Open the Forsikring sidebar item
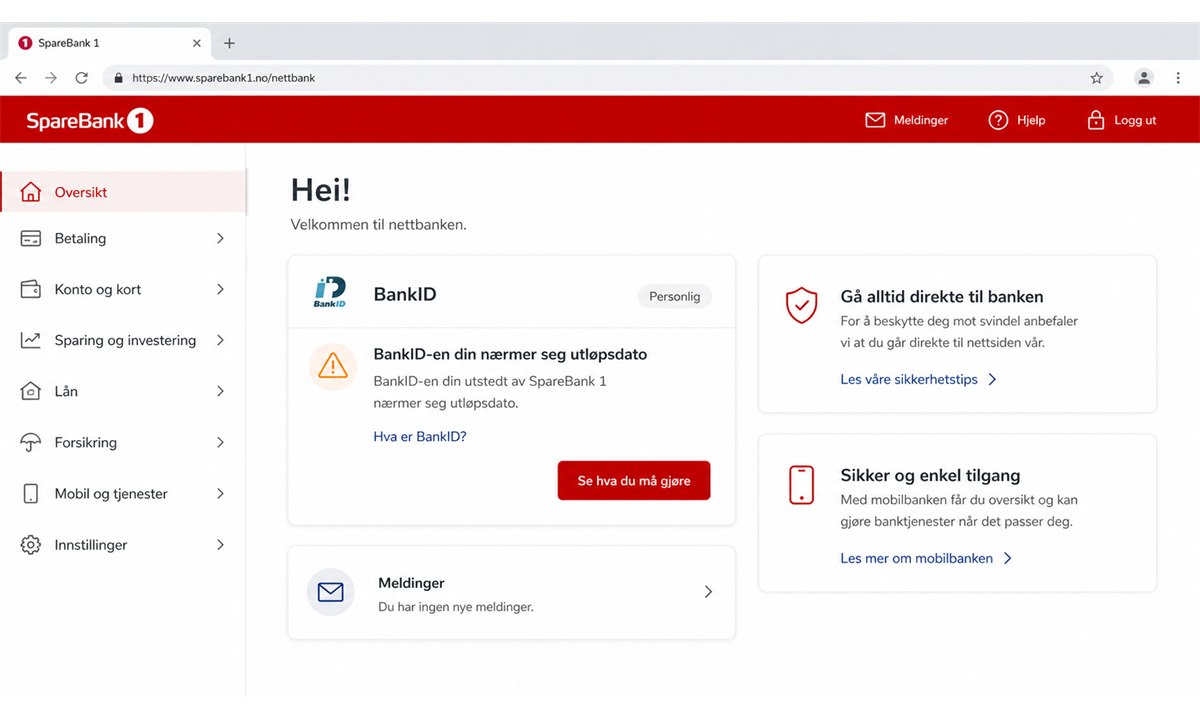 coord(123,442)
